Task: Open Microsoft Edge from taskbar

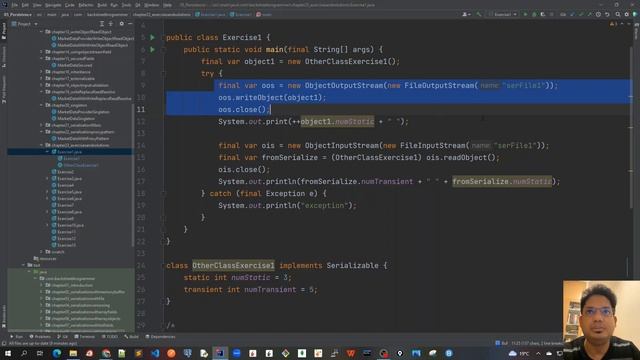Action: (x=57, y=353)
